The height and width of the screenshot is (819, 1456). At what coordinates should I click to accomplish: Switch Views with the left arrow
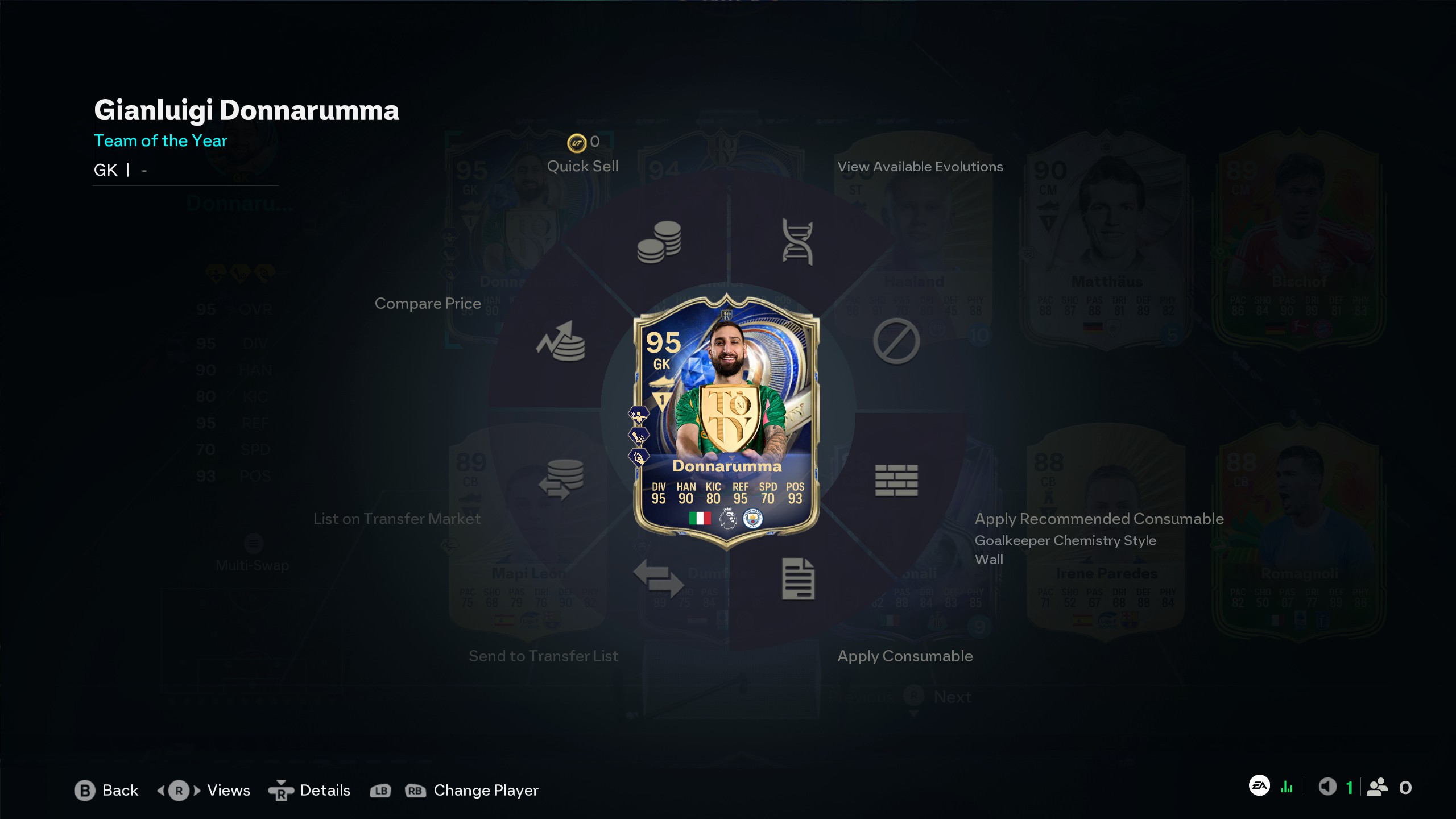point(161,791)
